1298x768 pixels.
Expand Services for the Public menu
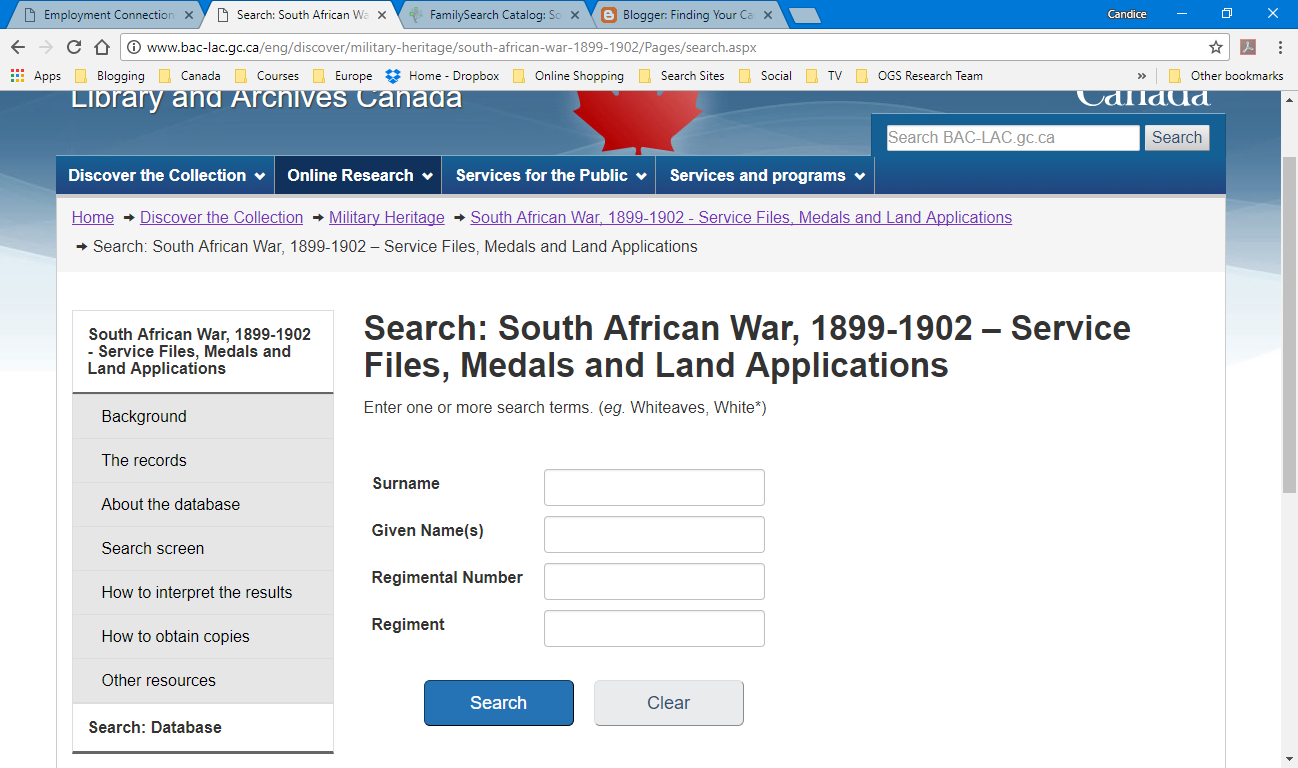tap(549, 175)
